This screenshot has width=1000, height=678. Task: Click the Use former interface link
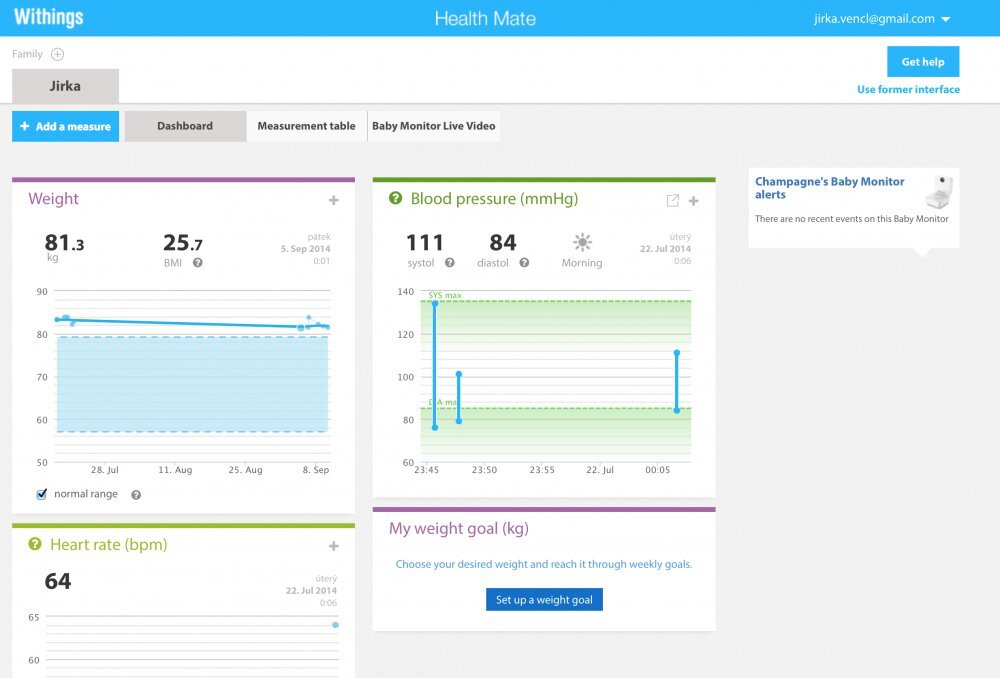coord(908,90)
